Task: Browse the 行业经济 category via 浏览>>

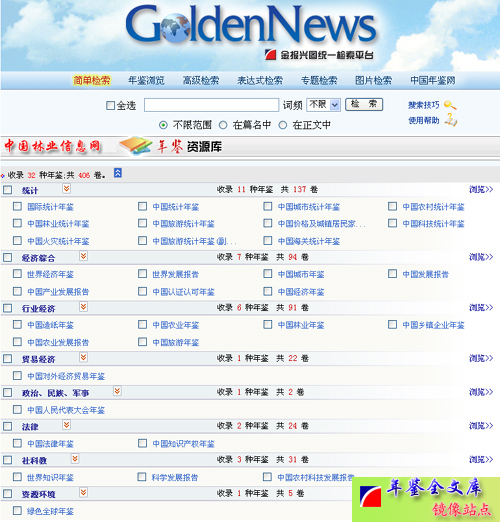Action: 481,307
